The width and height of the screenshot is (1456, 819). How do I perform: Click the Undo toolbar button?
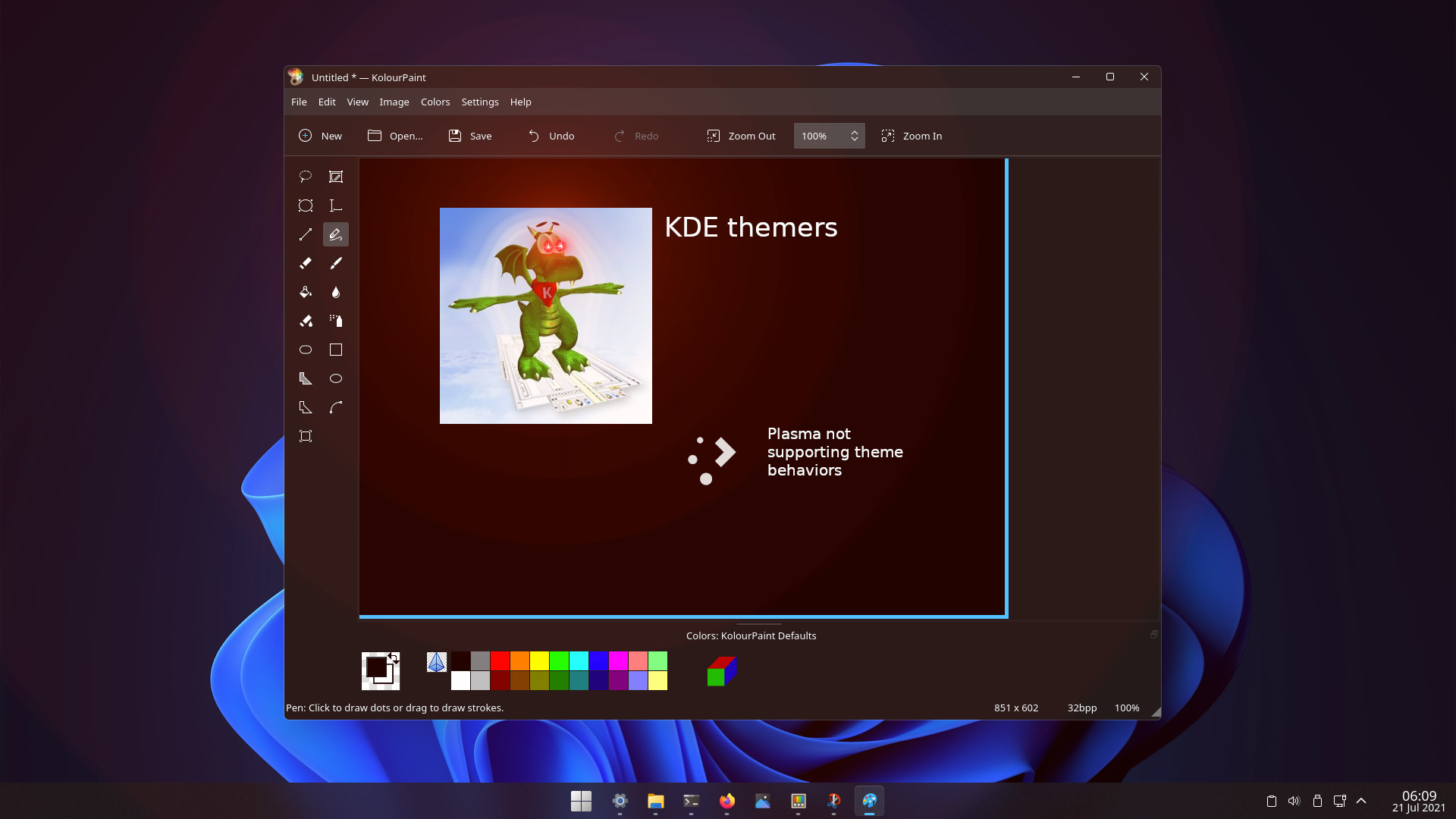point(551,136)
